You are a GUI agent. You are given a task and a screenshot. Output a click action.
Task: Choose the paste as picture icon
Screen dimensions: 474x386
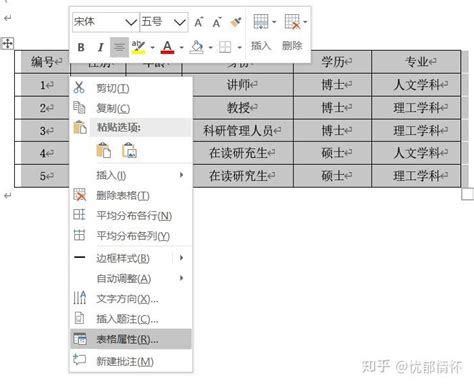tap(129, 150)
